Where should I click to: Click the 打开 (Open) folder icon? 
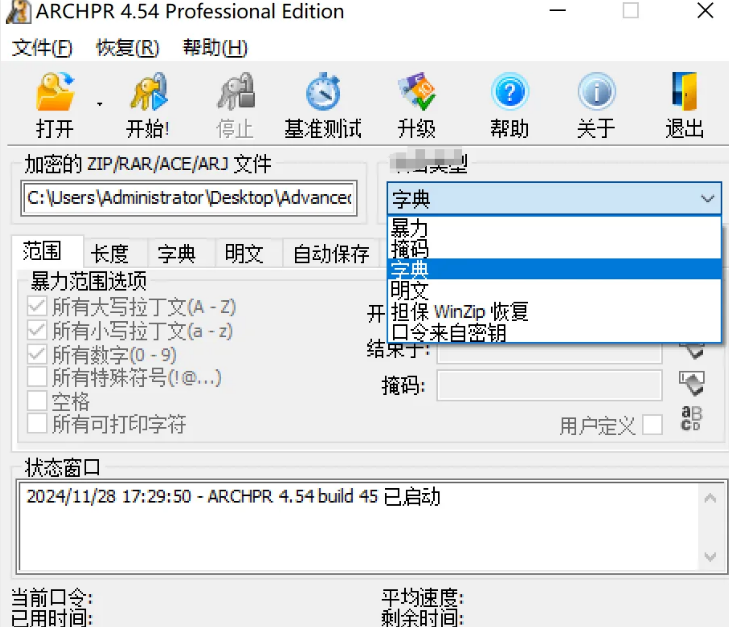55,92
